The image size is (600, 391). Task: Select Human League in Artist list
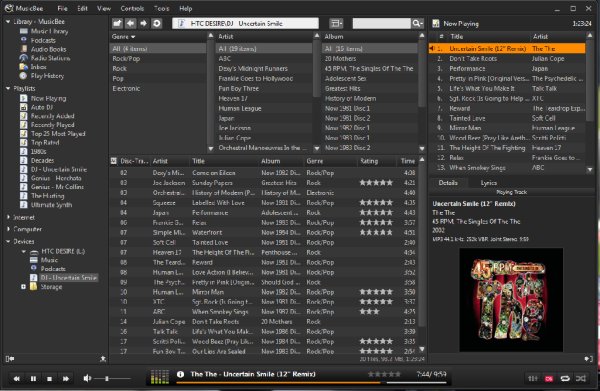240,108
